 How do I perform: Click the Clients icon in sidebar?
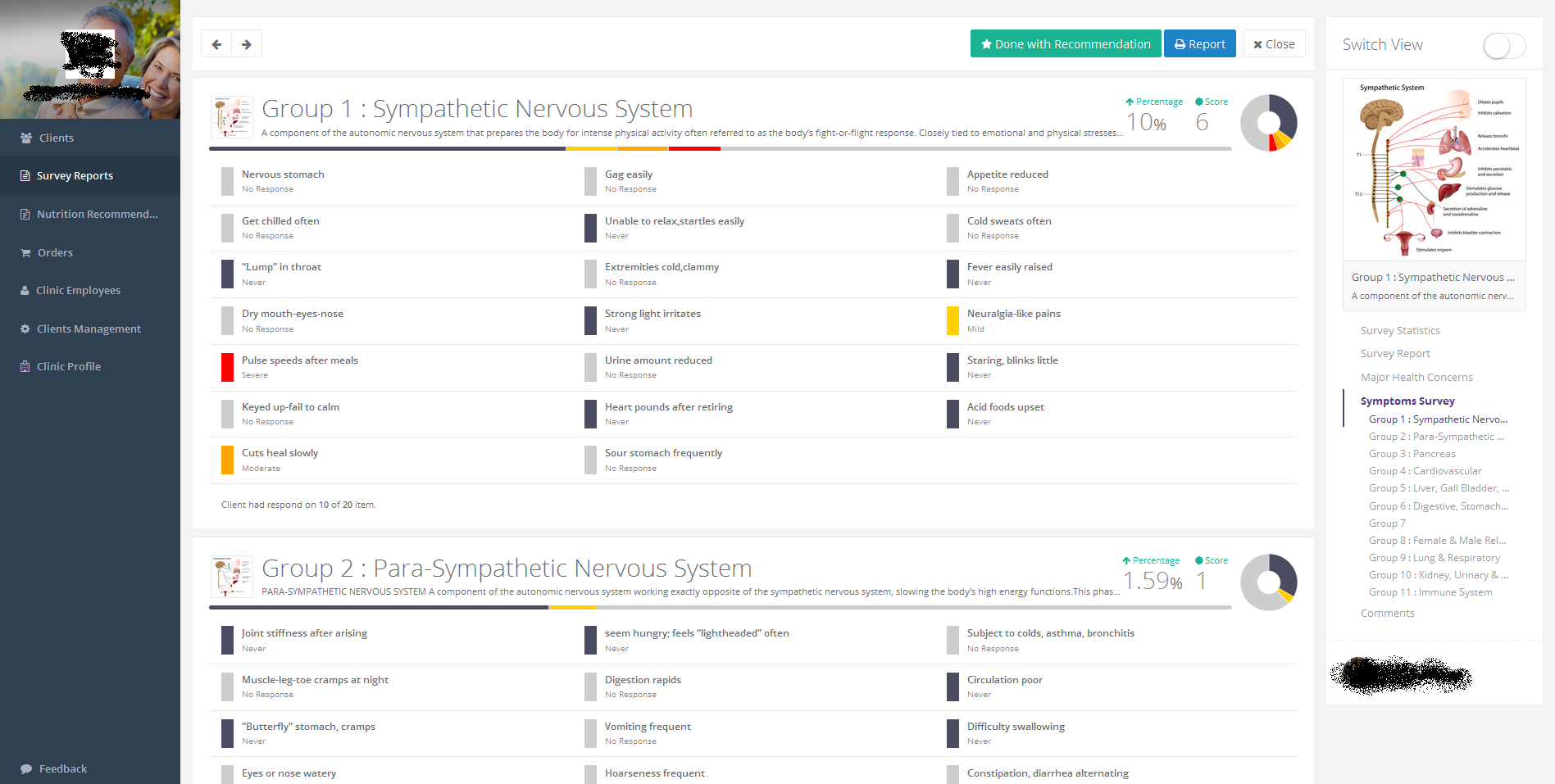pos(26,138)
